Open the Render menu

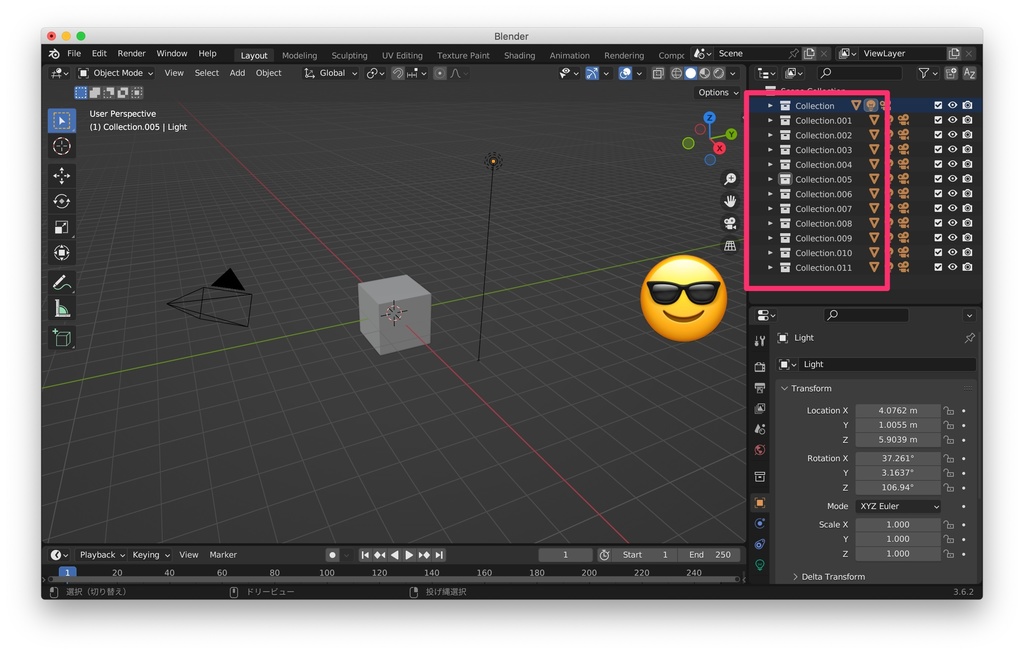point(131,54)
